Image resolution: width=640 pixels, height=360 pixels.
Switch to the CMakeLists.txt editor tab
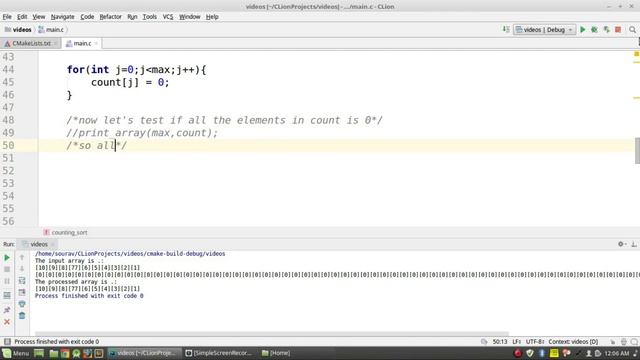31,43
